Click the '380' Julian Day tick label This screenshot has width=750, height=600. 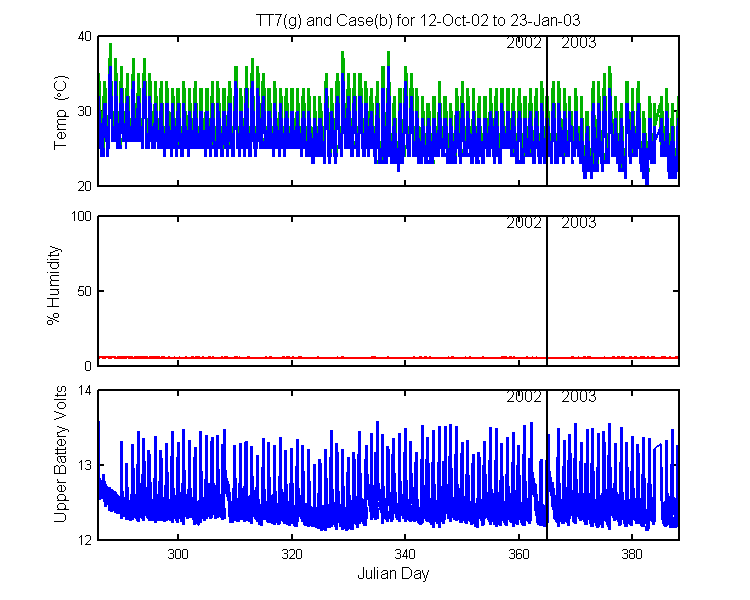click(x=632, y=554)
